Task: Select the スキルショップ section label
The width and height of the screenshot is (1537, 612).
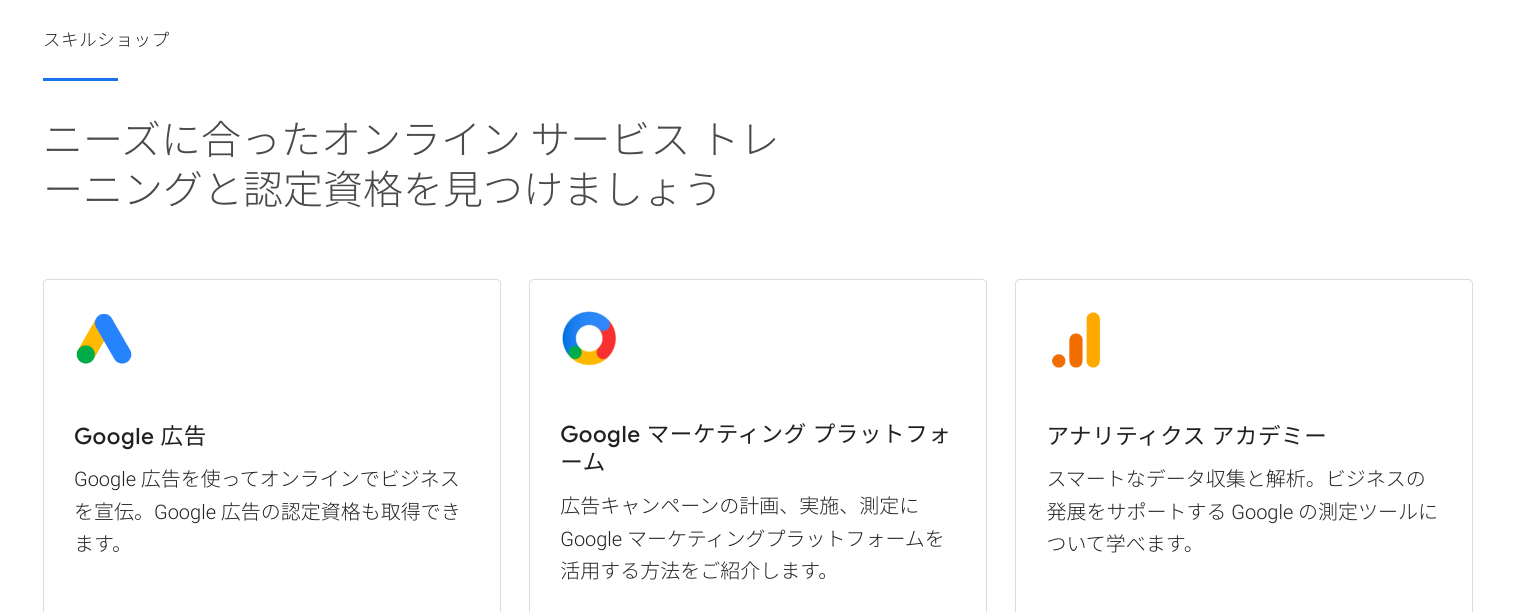Action: [x=106, y=40]
